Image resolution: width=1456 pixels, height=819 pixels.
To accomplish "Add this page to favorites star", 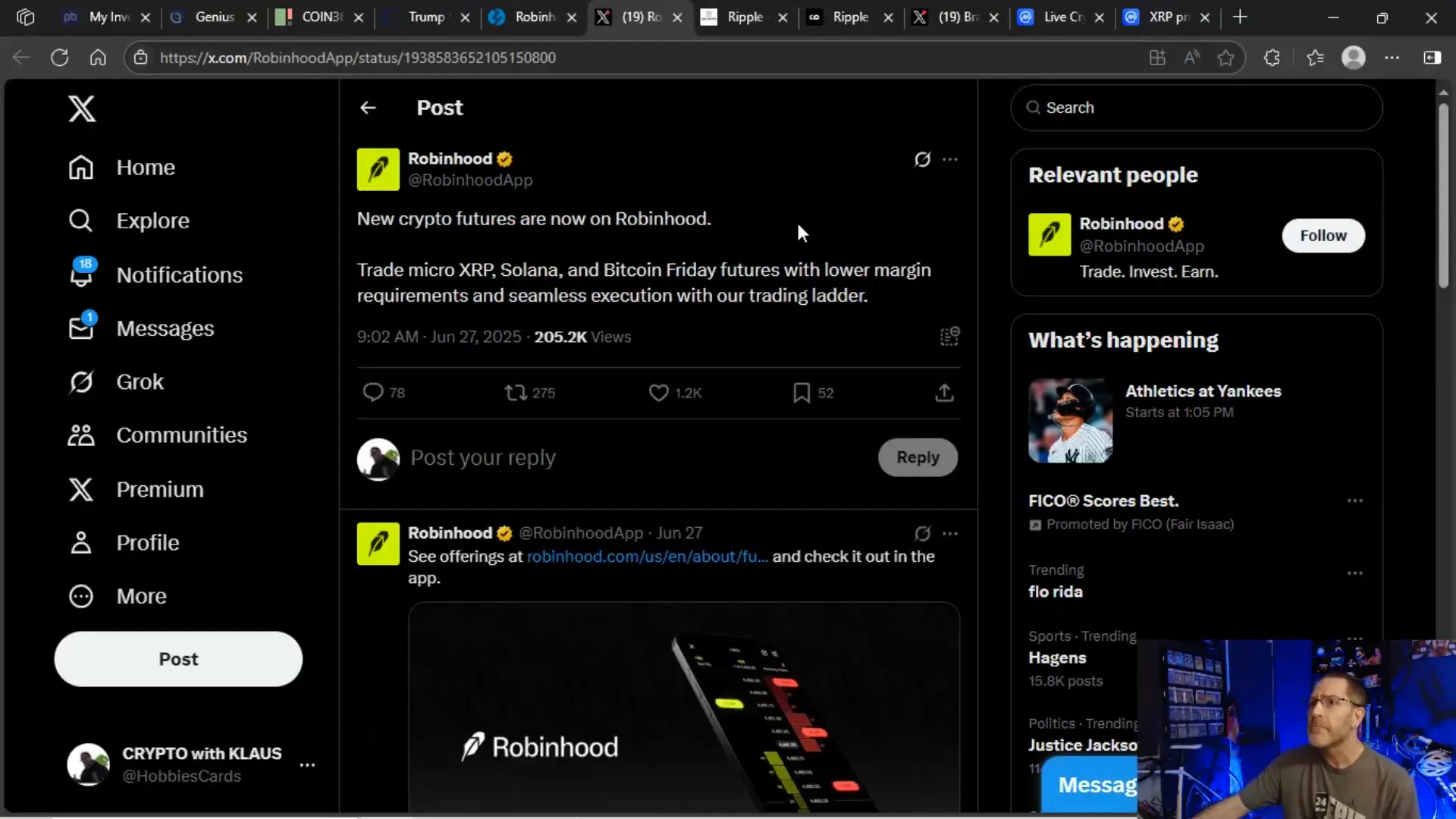I will 1225,58.
